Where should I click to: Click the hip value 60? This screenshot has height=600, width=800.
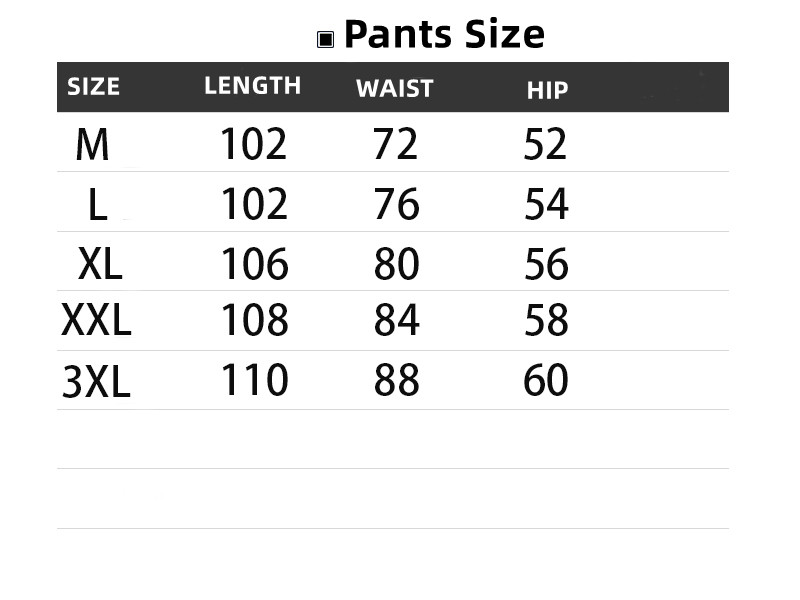pos(546,381)
